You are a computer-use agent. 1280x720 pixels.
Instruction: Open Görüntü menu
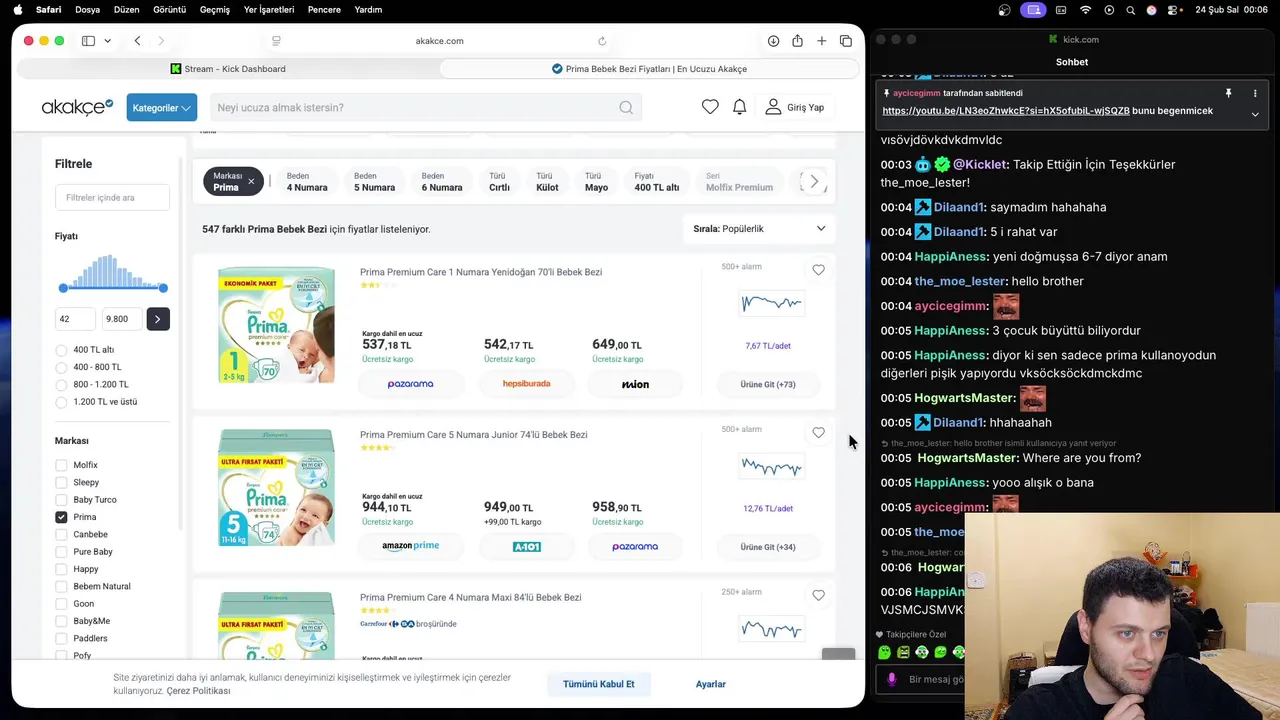[169, 10]
